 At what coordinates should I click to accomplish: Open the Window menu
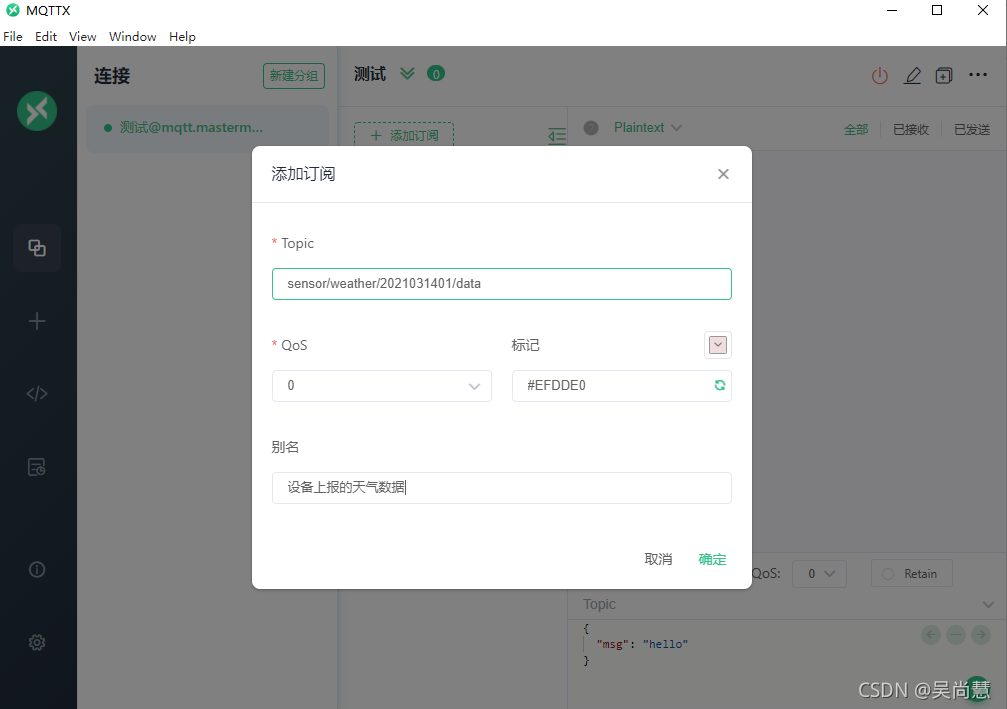pyautogui.click(x=132, y=37)
